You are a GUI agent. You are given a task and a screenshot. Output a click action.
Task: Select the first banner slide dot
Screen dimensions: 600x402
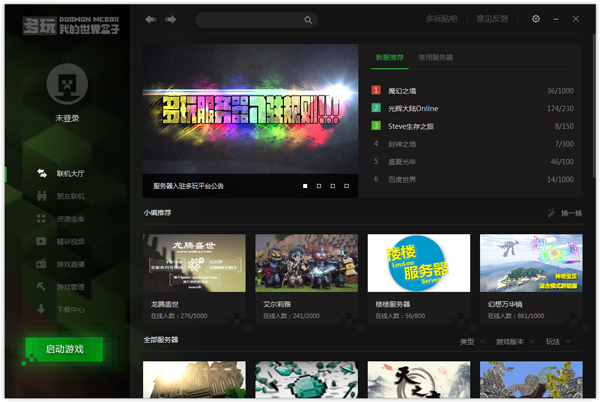click(x=305, y=186)
